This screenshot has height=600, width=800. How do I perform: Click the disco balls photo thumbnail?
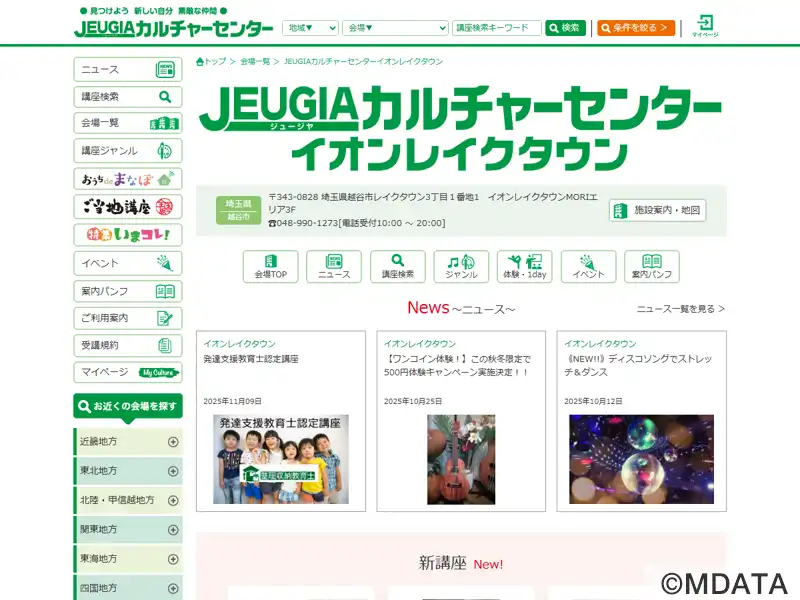[641, 459]
